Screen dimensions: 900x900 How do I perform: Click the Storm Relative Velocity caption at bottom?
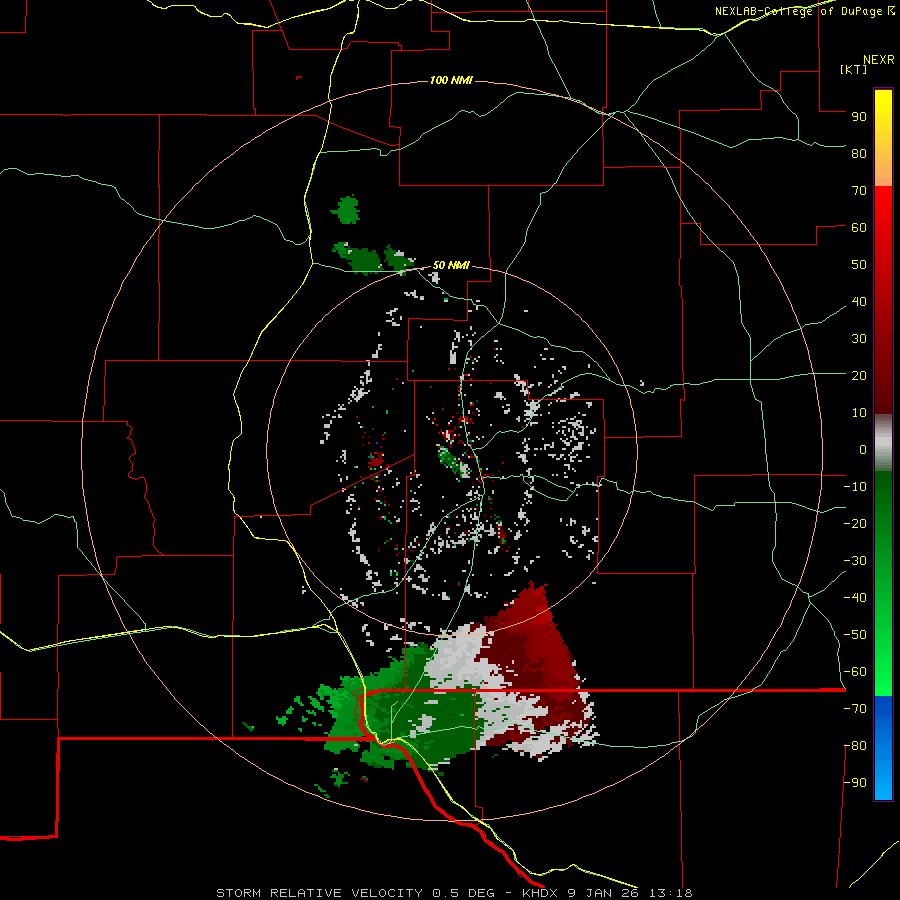click(x=454, y=893)
